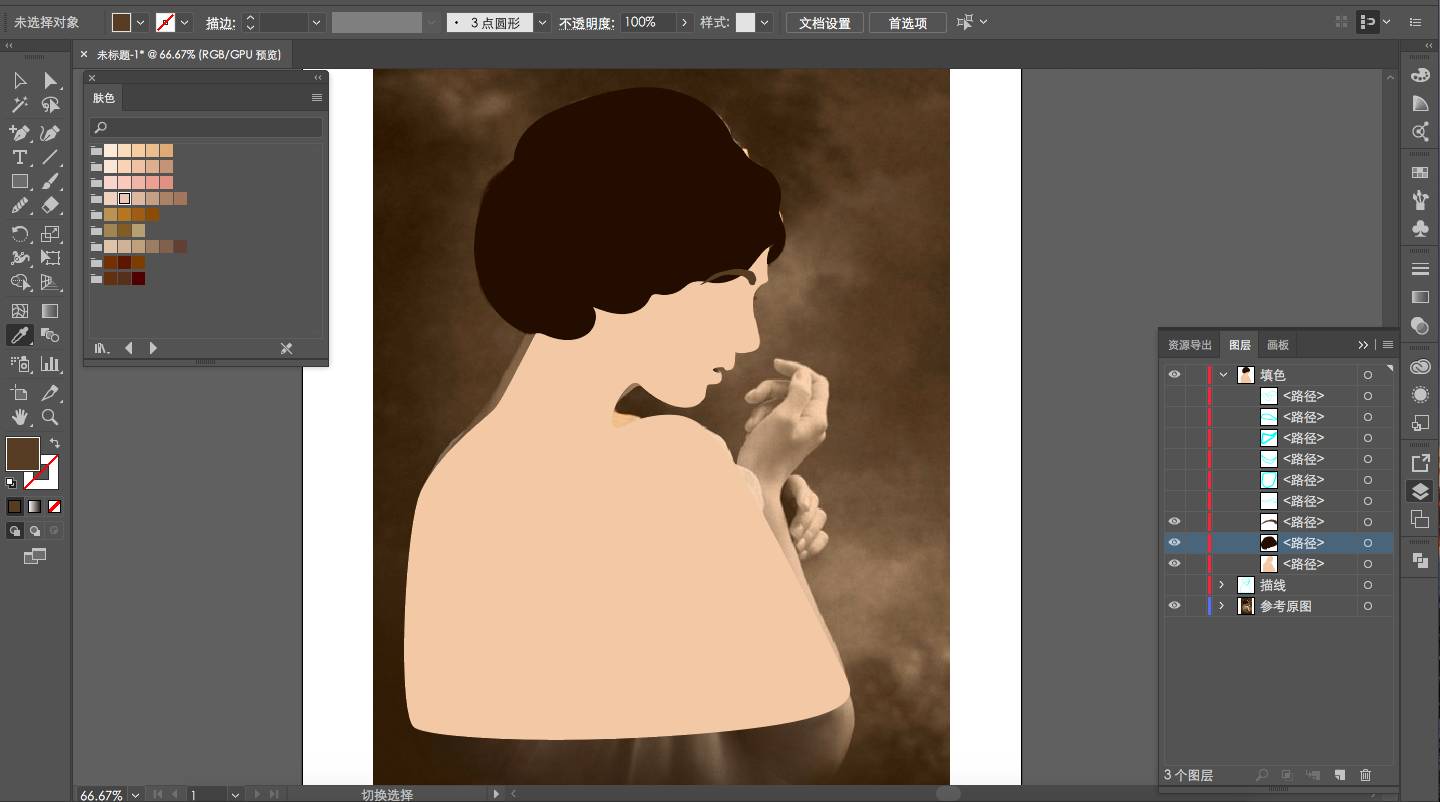This screenshot has height=802, width=1440.
Task: Select the Rectangle tool
Action: (19, 181)
